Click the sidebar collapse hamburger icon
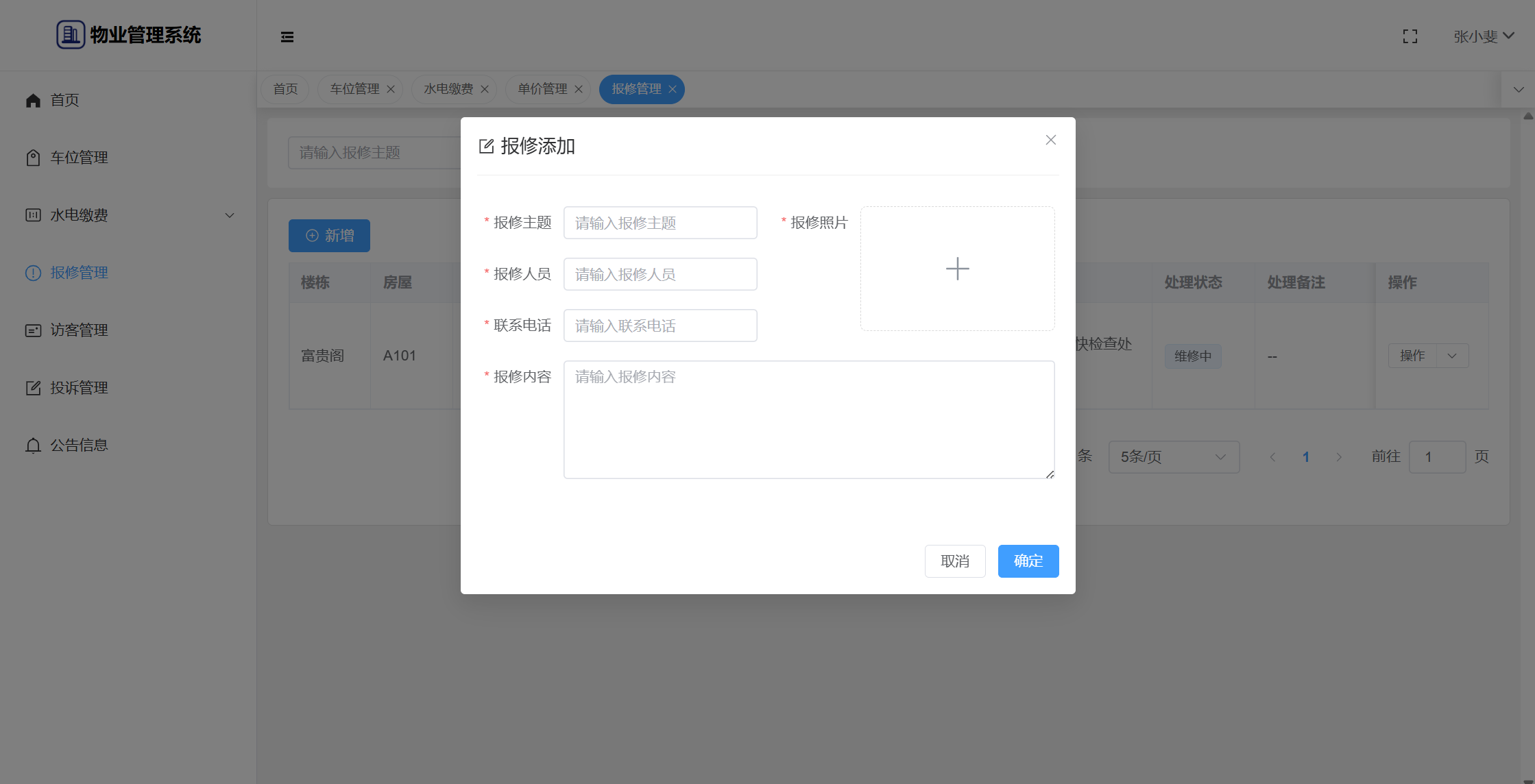 tap(287, 37)
